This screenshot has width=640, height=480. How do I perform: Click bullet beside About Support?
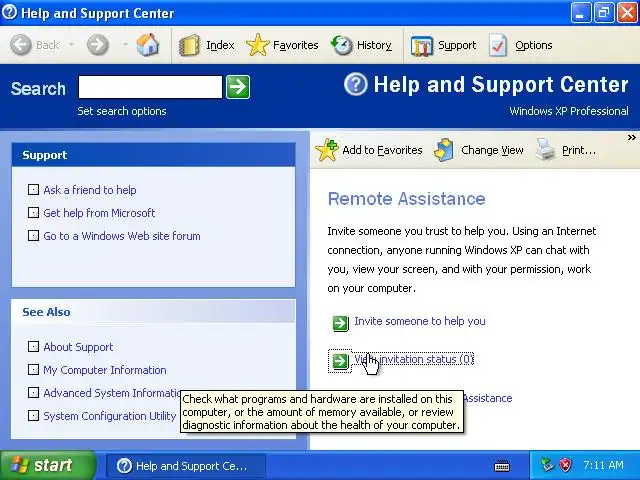point(33,347)
